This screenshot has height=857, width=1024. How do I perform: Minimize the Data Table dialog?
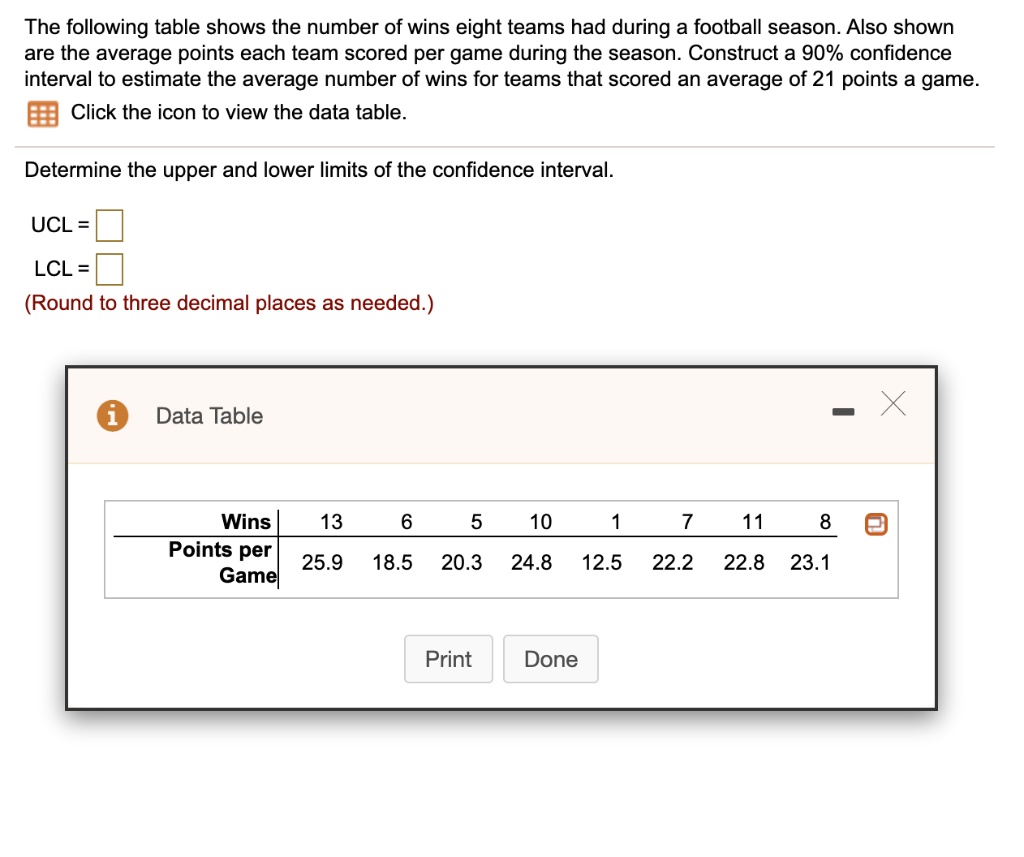843,410
